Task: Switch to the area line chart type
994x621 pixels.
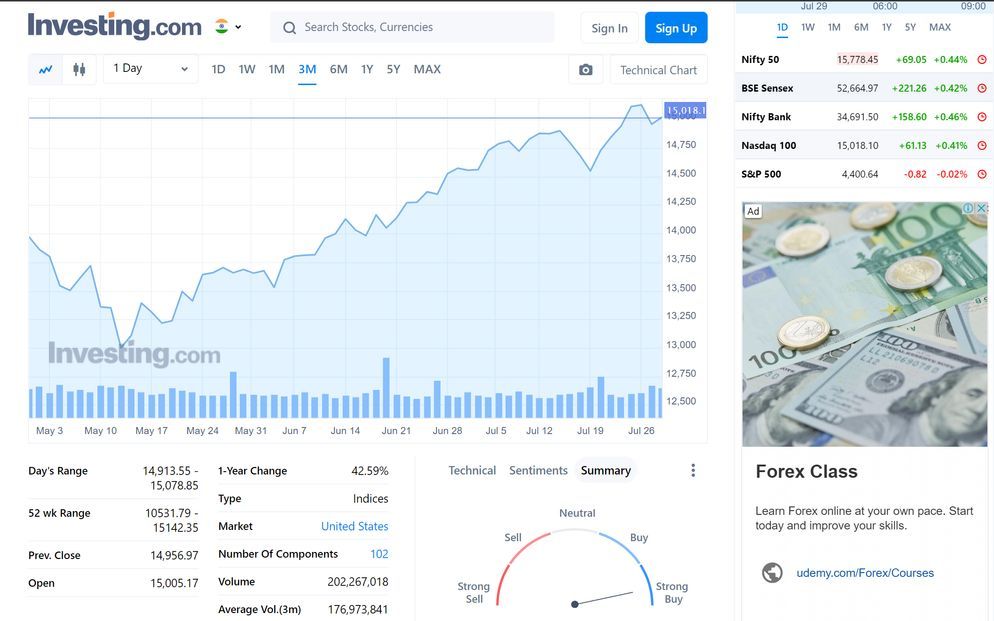Action: 46,70
